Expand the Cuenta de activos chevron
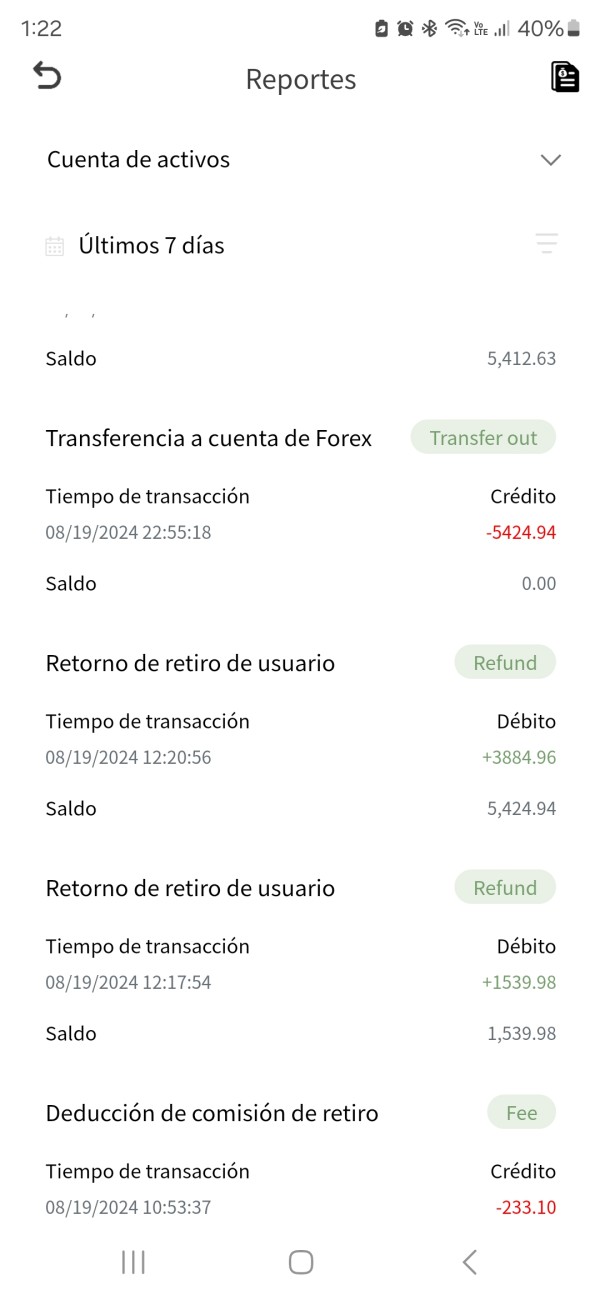Screen dimensions: 600x1300 (550, 160)
